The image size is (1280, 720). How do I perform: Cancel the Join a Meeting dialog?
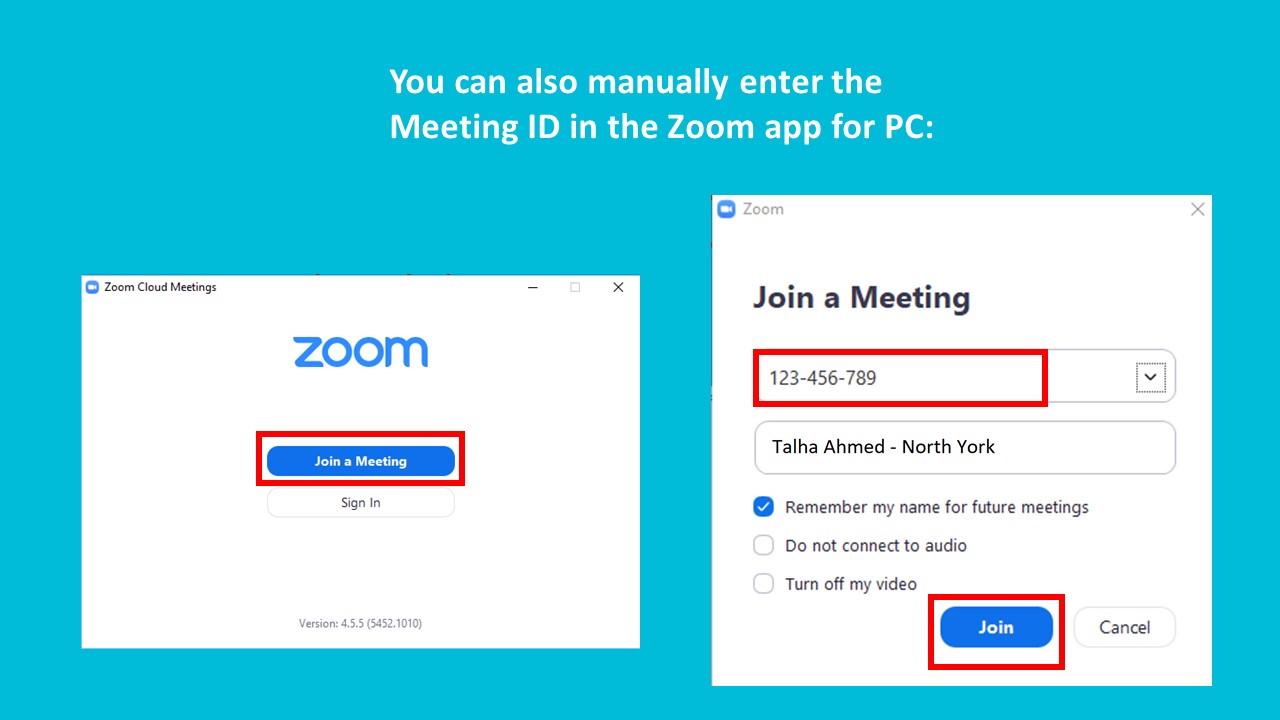point(1124,627)
